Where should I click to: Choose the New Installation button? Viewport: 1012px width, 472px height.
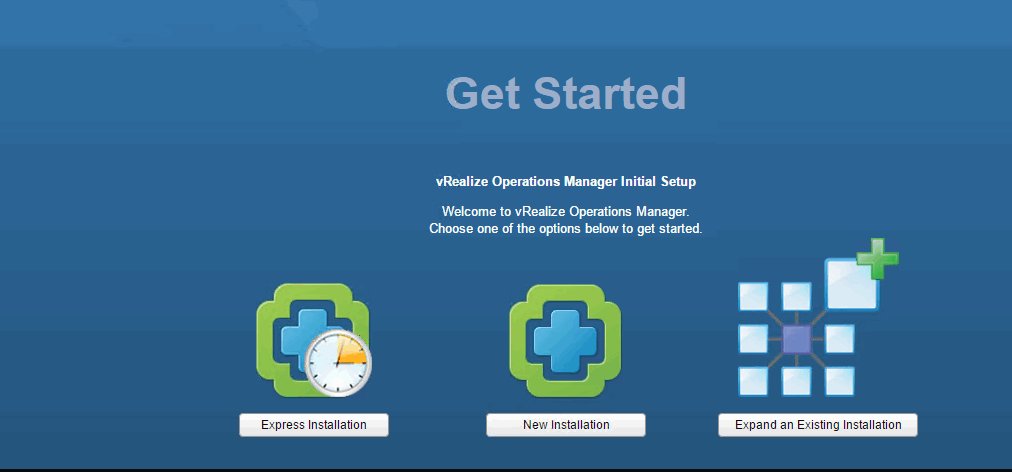tap(565, 425)
